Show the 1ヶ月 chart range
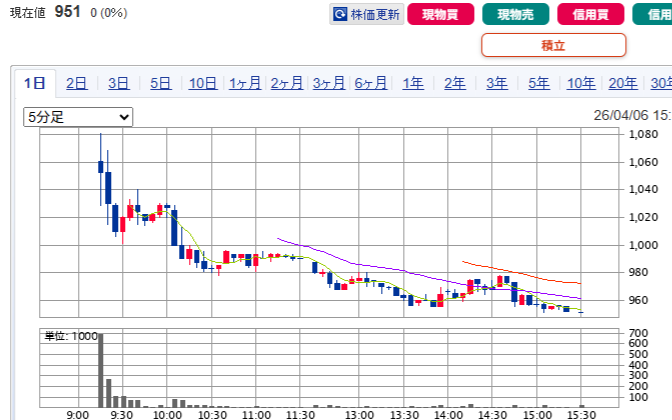The image size is (672, 420). 245,83
